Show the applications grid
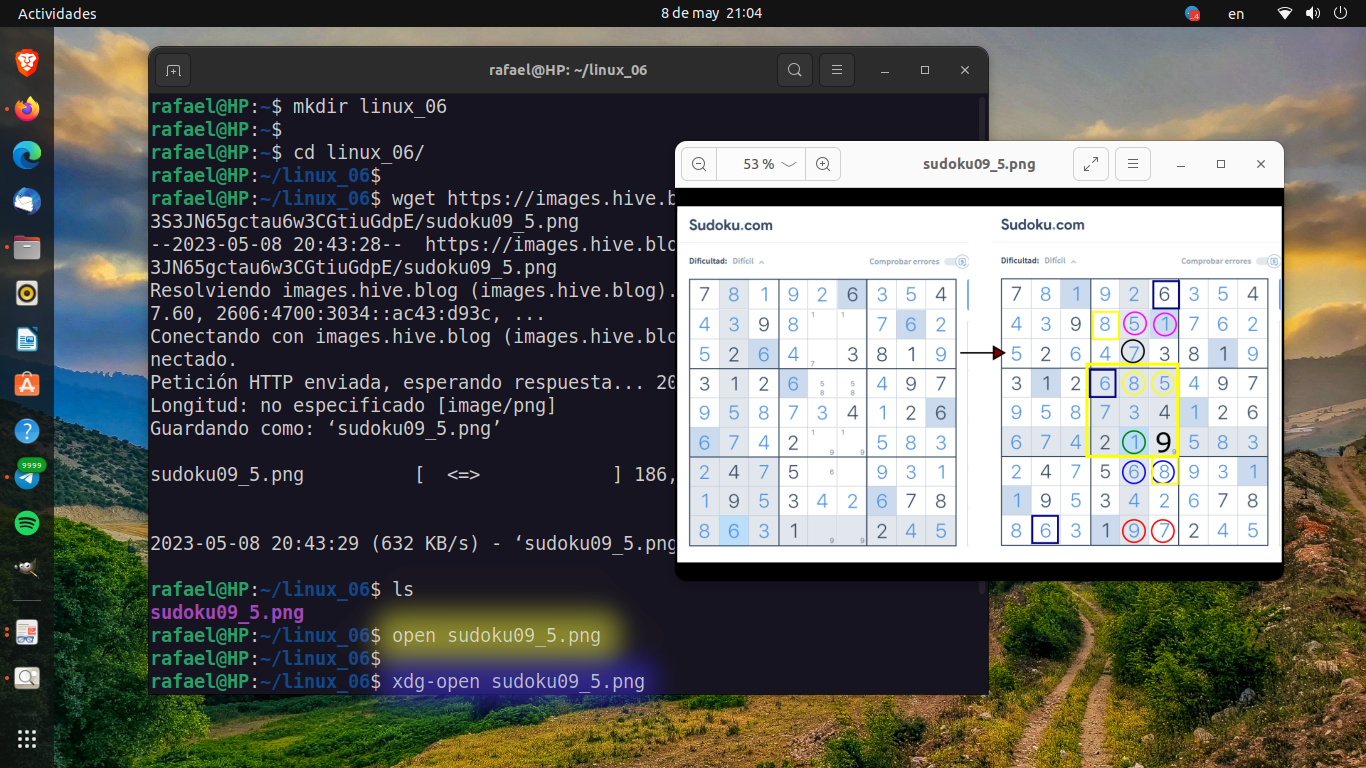Screen dimensions: 1366x768 pyautogui.click(x=27, y=739)
